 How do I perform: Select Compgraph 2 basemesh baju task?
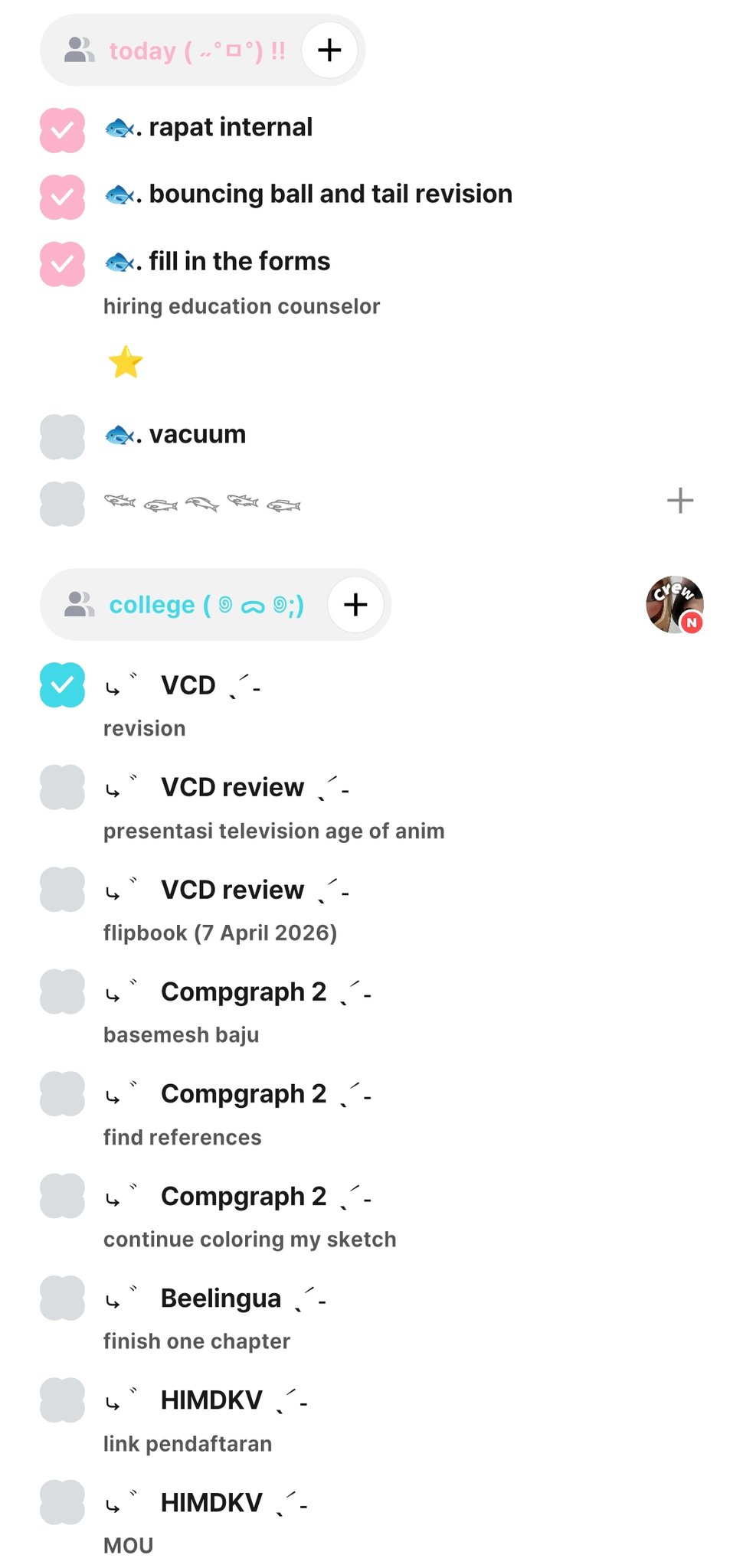[x=243, y=992]
